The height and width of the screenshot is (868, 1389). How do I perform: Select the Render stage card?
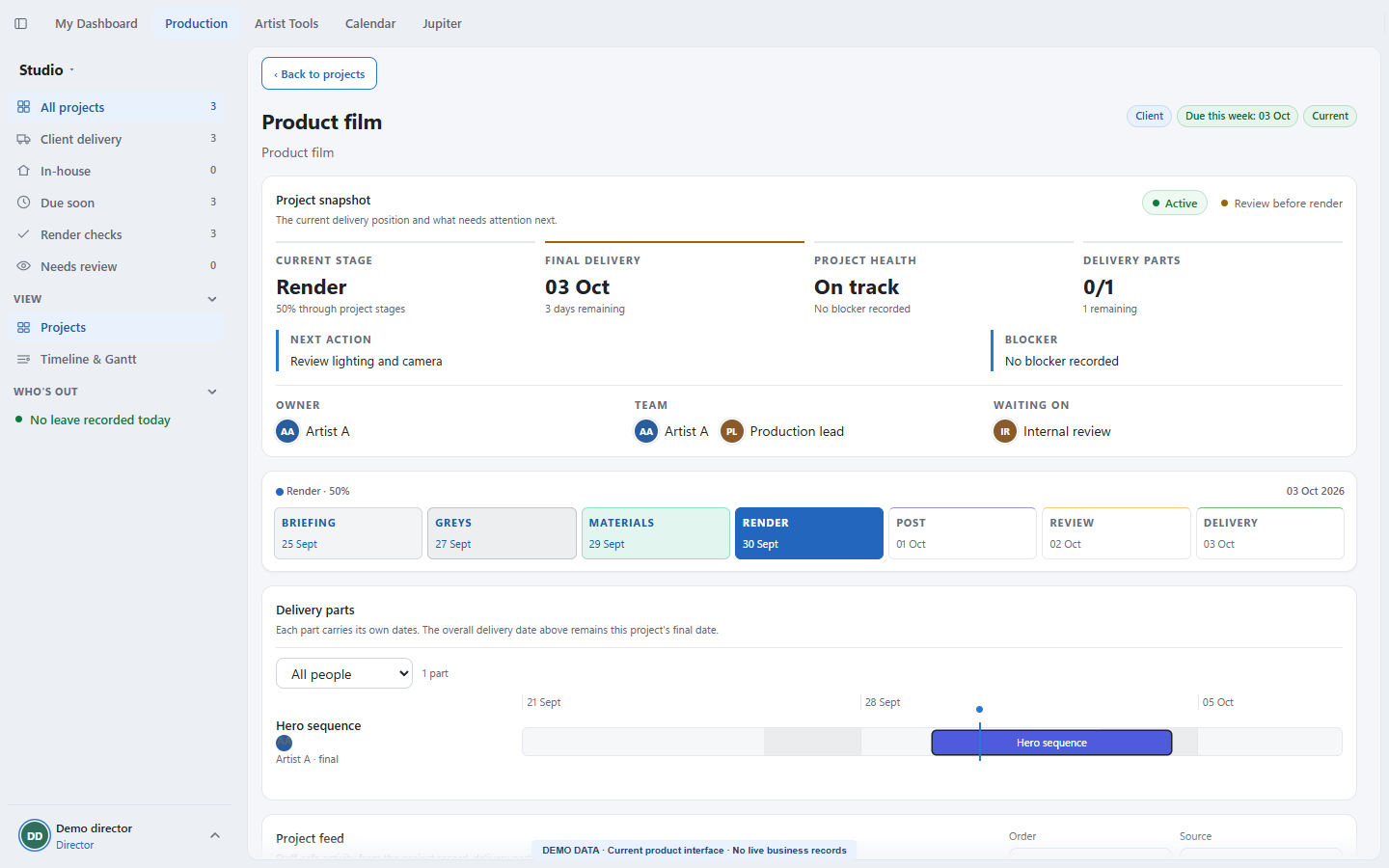(809, 533)
